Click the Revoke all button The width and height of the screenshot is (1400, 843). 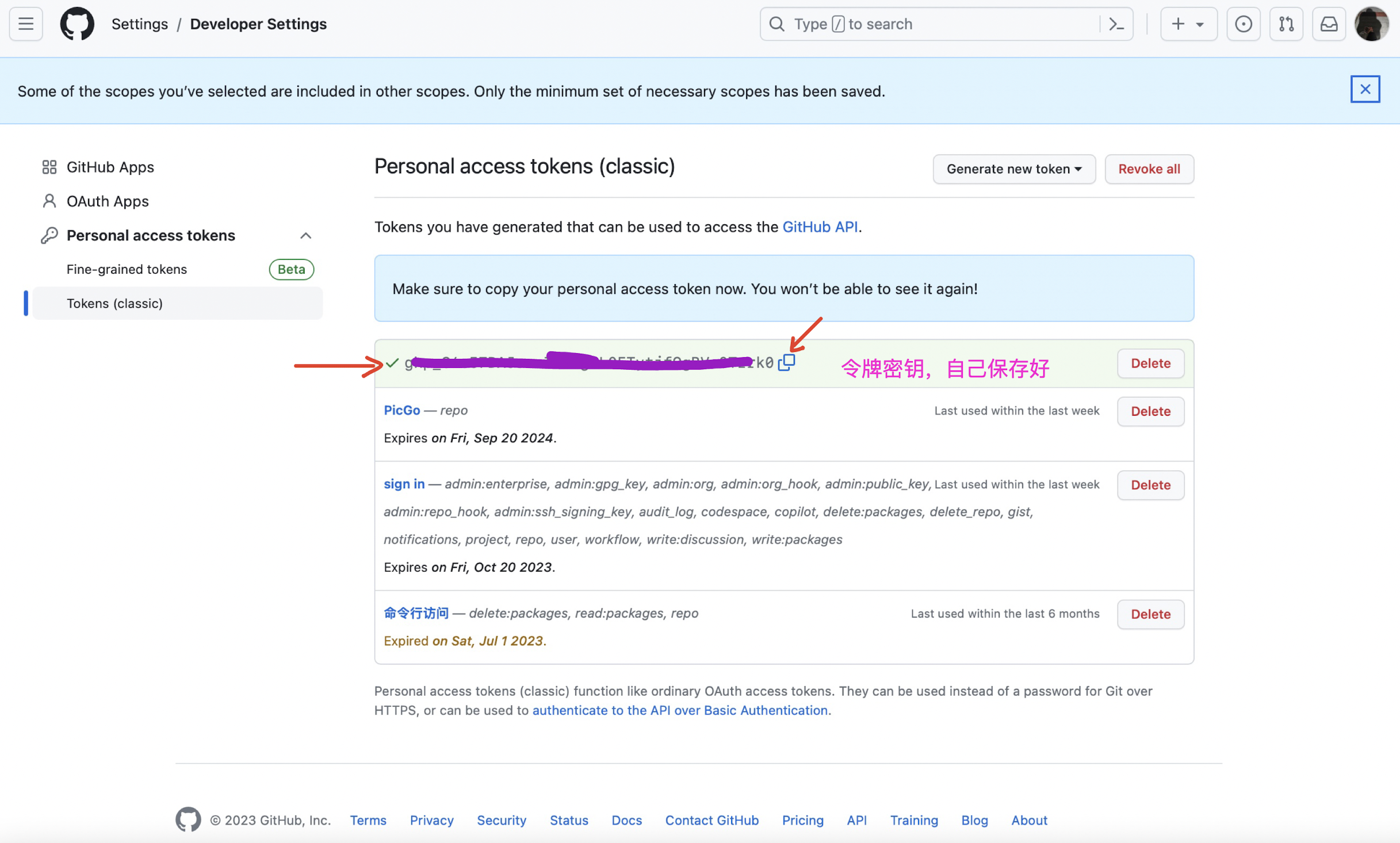point(1149,169)
